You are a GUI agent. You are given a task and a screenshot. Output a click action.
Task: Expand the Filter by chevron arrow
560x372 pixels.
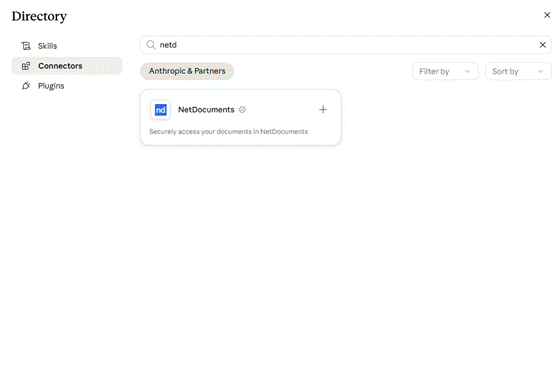point(467,71)
